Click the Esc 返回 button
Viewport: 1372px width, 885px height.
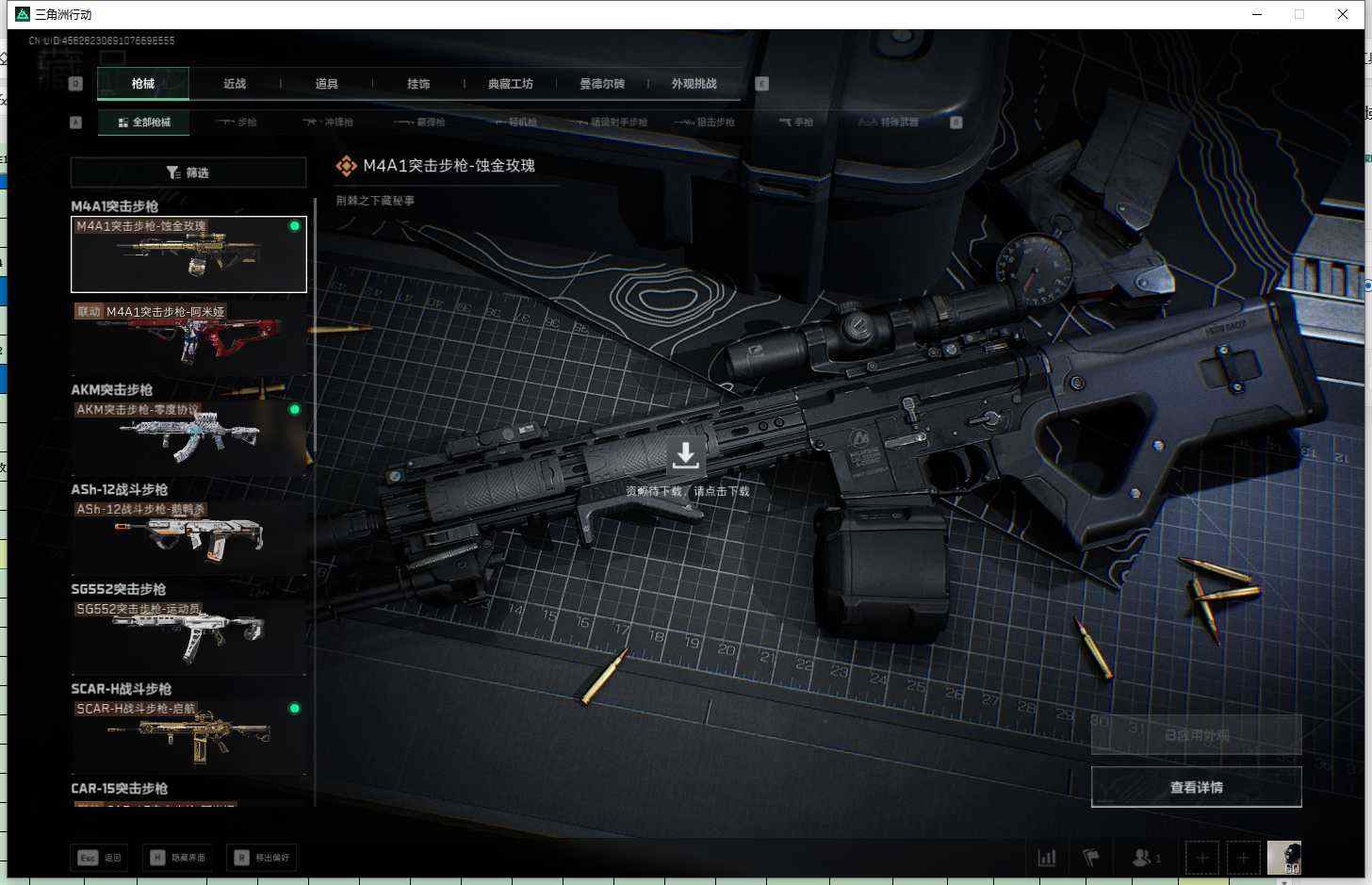(100, 858)
